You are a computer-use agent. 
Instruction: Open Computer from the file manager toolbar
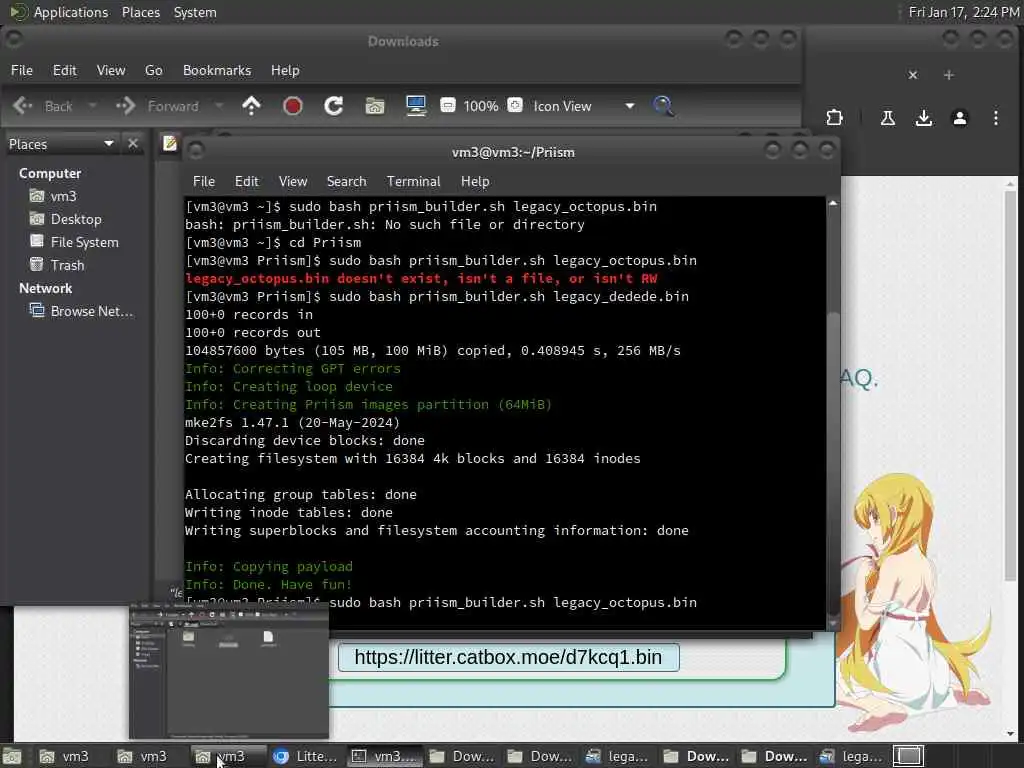coord(416,106)
